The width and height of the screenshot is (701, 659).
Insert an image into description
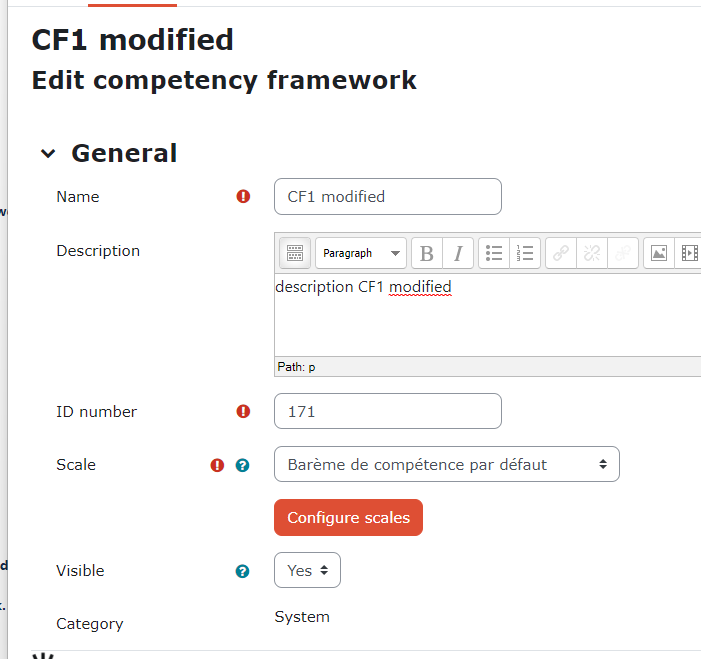(x=659, y=253)
